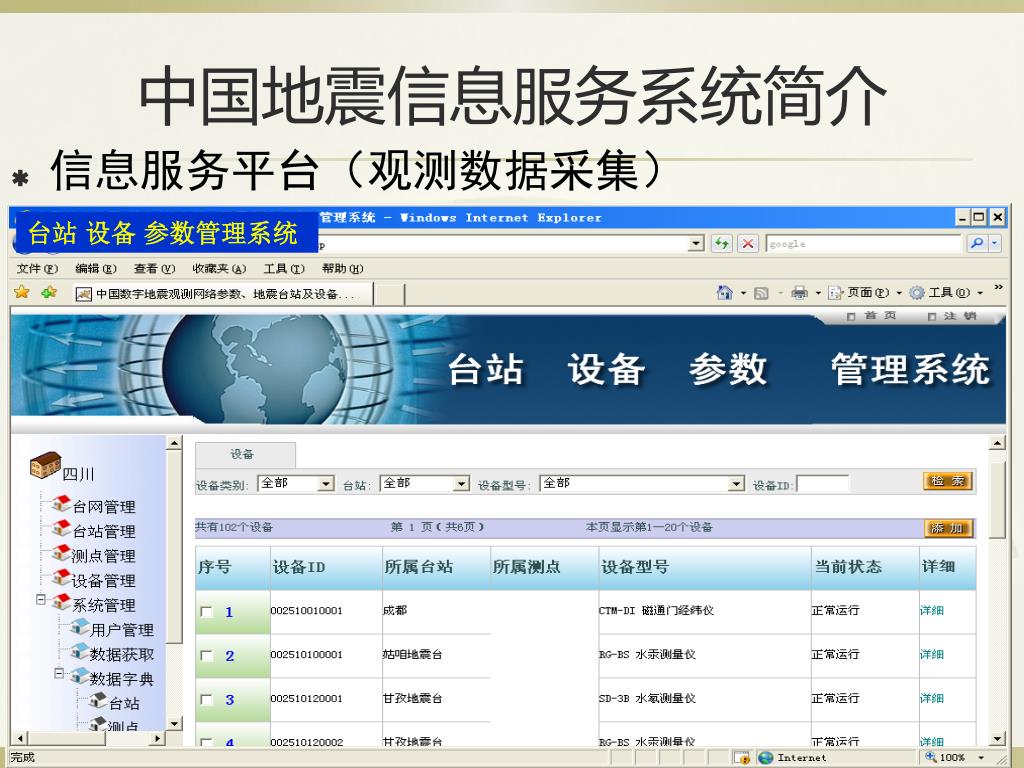
Task: Click the new tab button
Action: pyautogui.click(x=390, y=294)
